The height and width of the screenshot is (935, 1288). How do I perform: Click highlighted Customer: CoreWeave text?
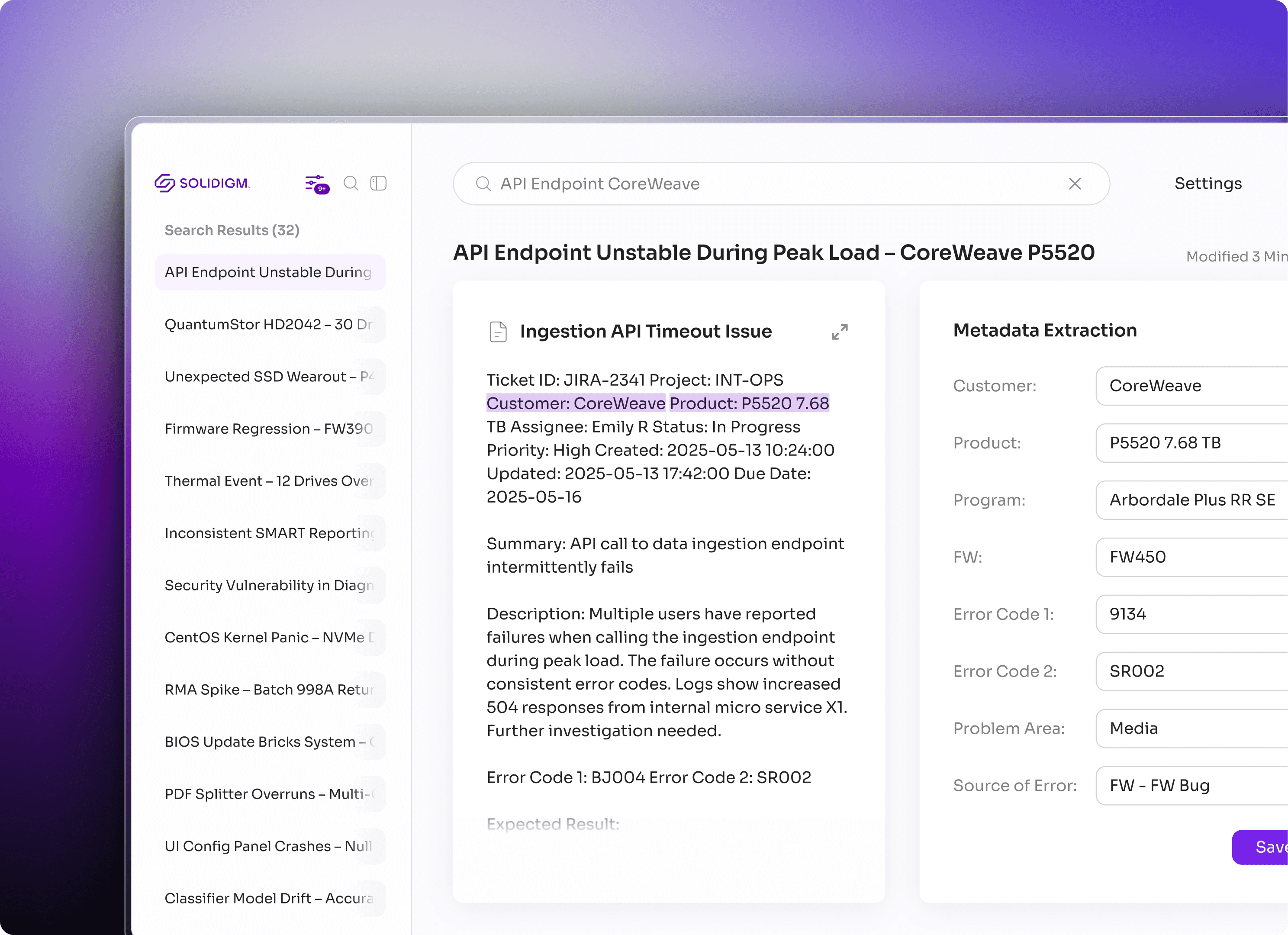coord(576,403)
